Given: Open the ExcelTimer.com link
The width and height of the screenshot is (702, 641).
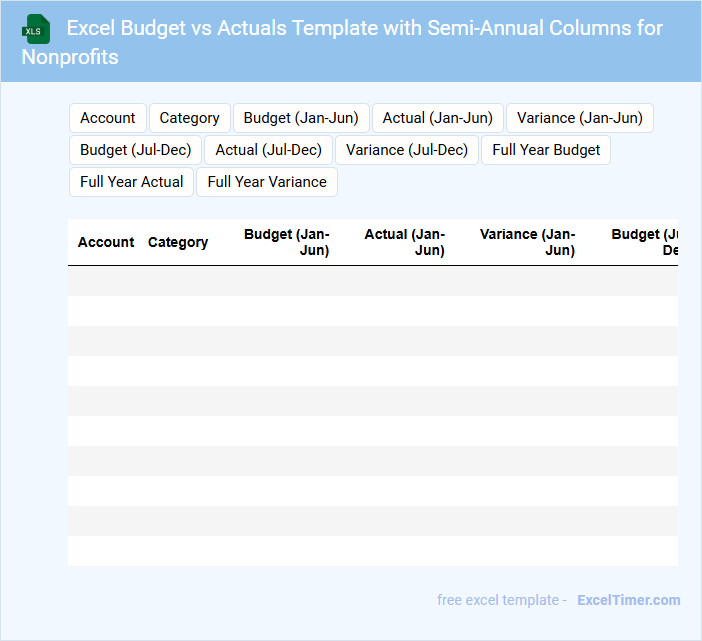Looking at the screenshot, I should tap(628, 600).
